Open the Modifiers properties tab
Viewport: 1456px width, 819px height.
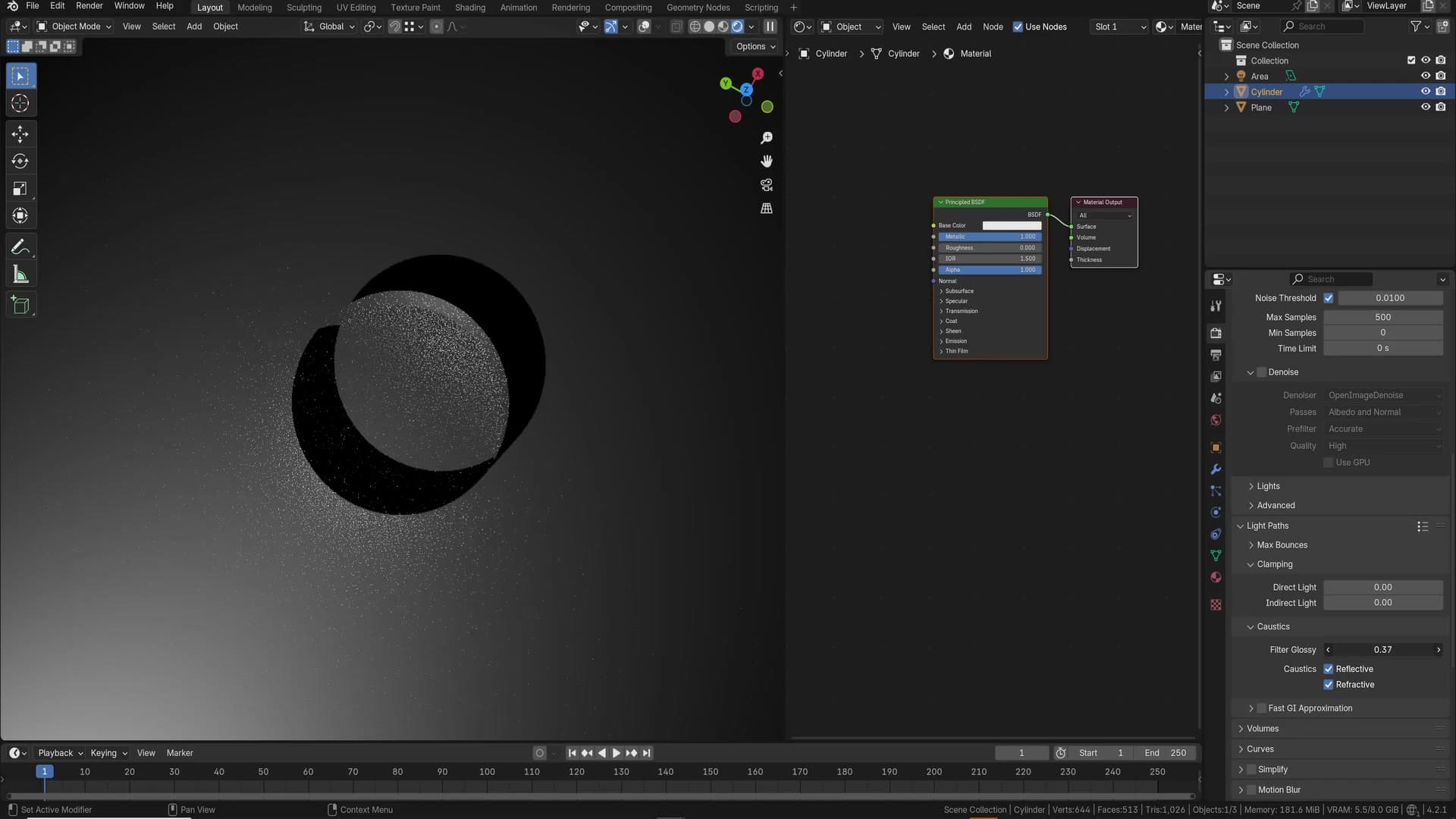[1216, 469]
